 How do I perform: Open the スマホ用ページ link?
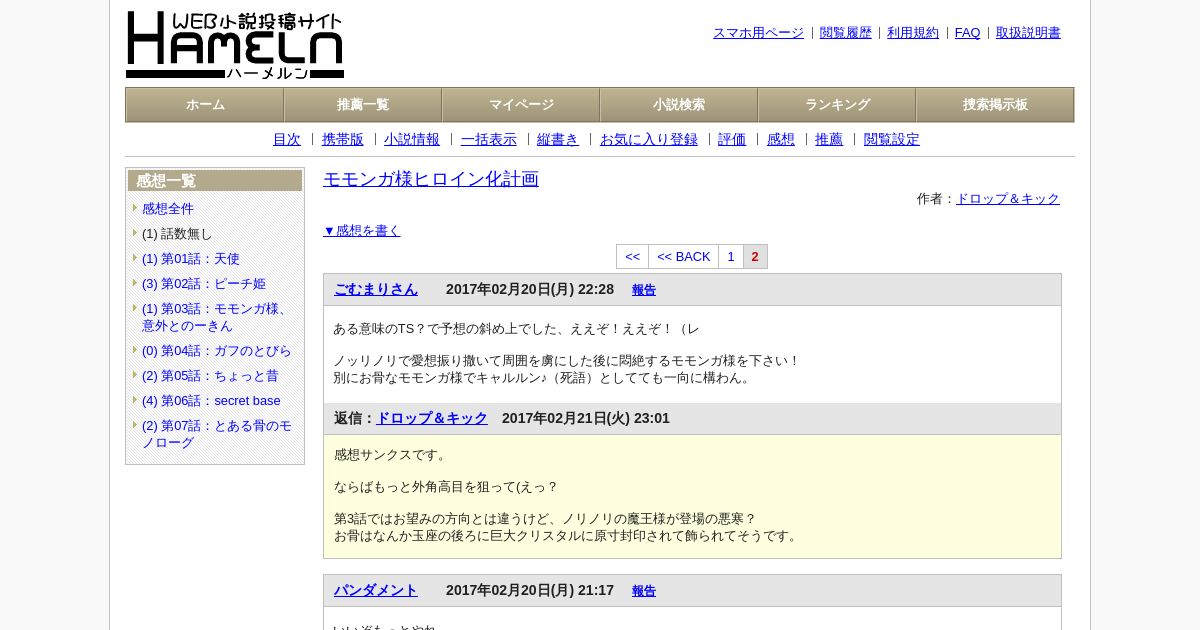[x=758, y=33]
